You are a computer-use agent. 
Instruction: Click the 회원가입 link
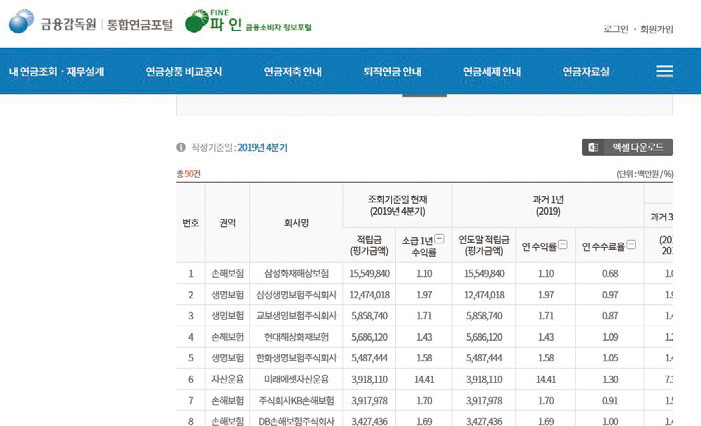coord(657,29)
